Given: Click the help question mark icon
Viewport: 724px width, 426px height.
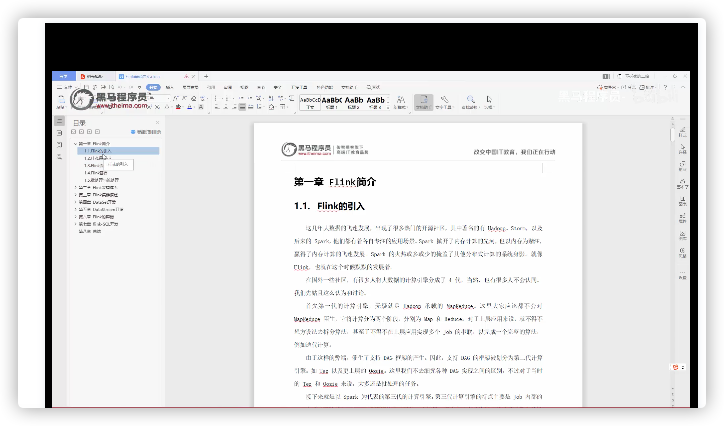Looking at the screenshot, I should tap(665, 87).
